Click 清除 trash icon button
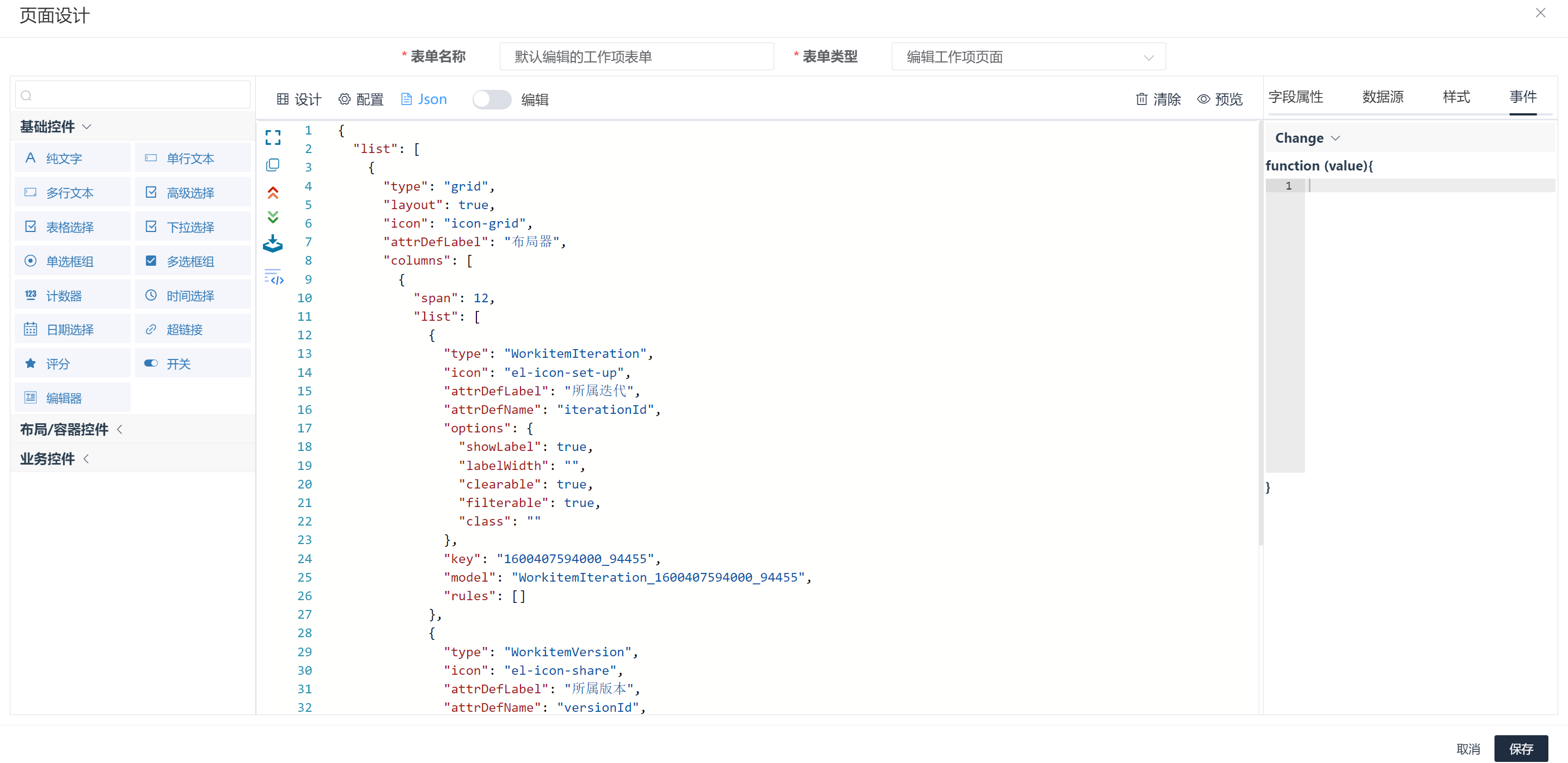Image resolution: width=1568 pixels, height=763 pixels. click(1157, 99)
